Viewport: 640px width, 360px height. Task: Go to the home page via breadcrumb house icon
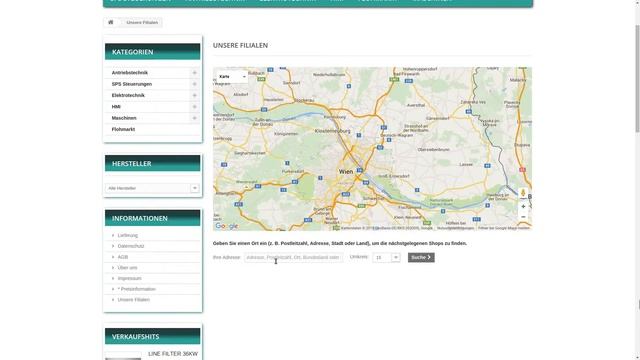click(111, 22)
